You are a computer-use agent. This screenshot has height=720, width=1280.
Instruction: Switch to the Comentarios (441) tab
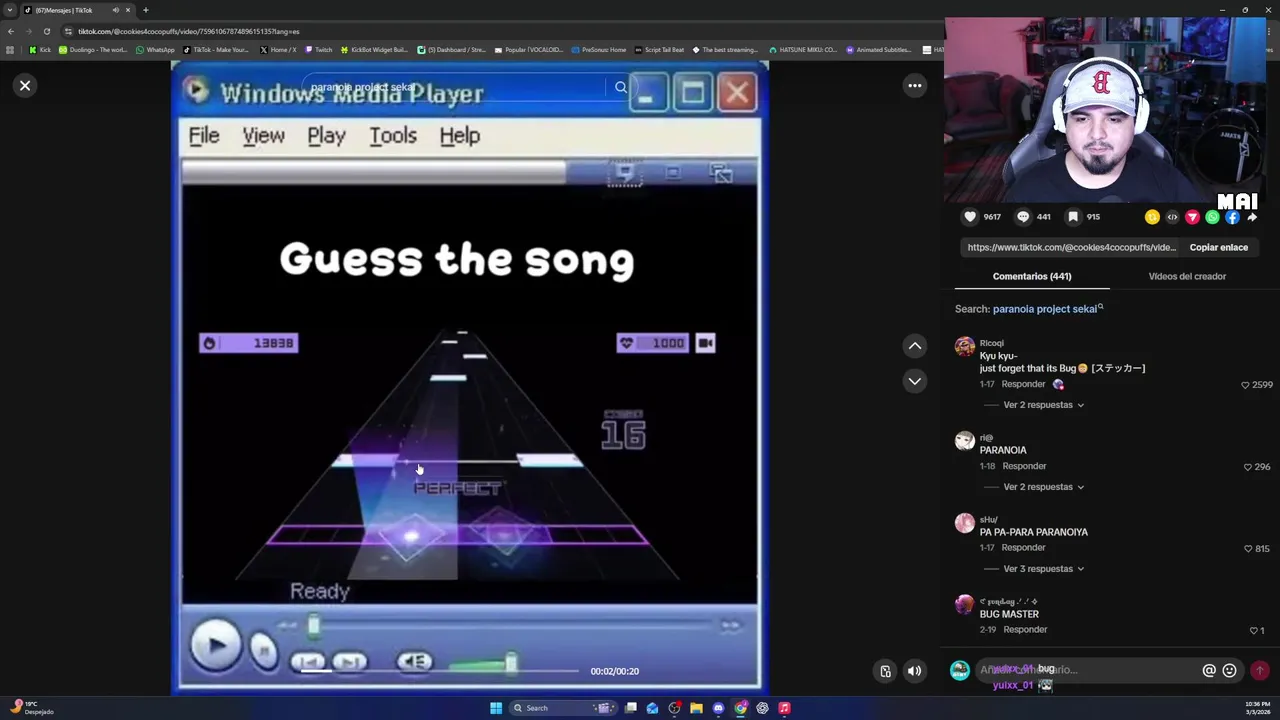[1031, 276]
